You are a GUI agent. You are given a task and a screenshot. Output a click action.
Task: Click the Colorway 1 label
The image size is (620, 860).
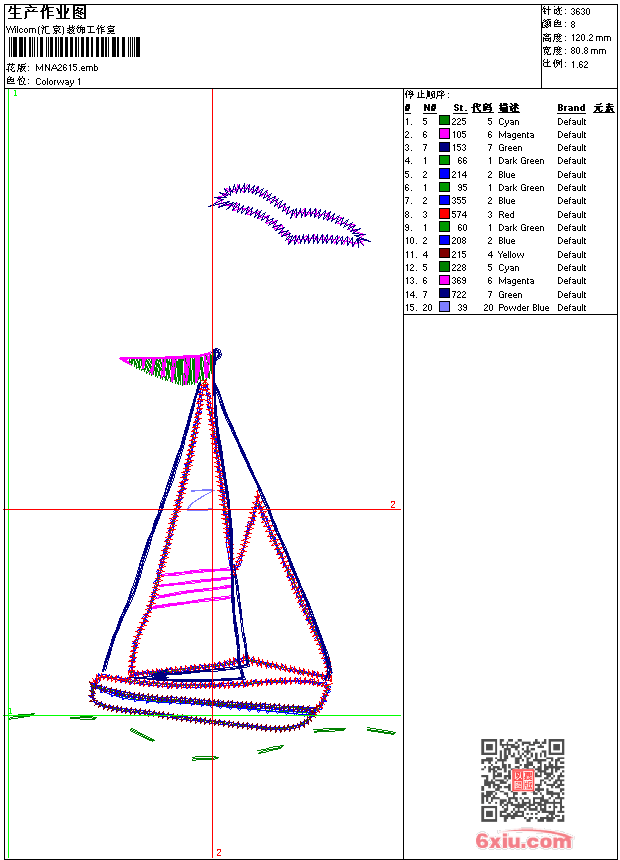(x=59, y=82)
